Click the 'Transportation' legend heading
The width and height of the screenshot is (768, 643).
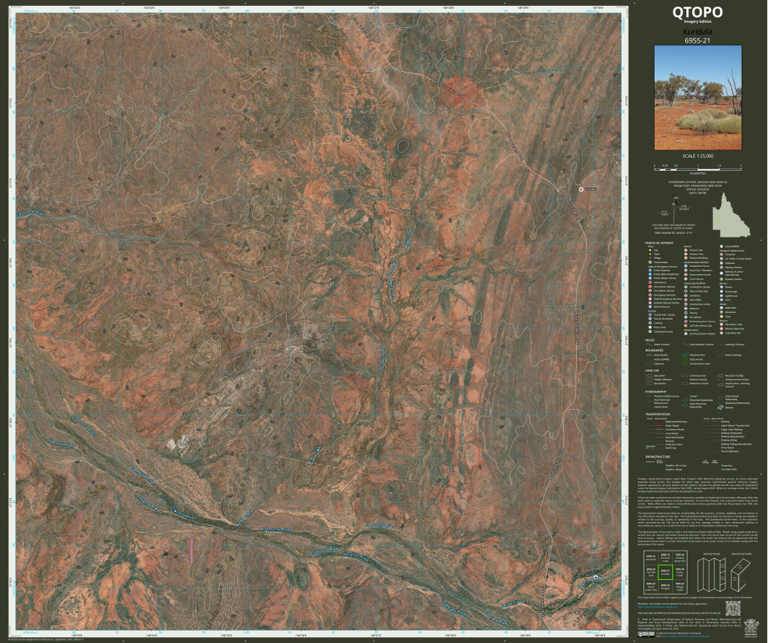(658, 414)
